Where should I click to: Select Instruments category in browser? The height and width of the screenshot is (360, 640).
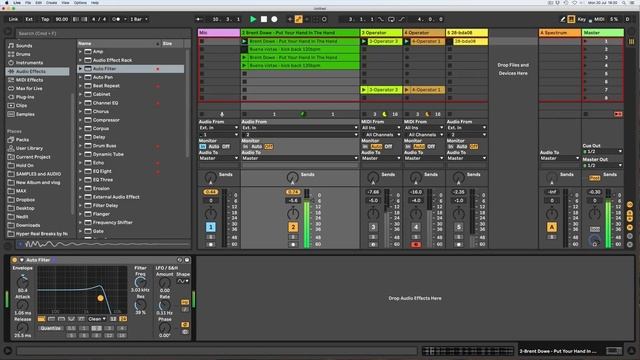point(29,63)
